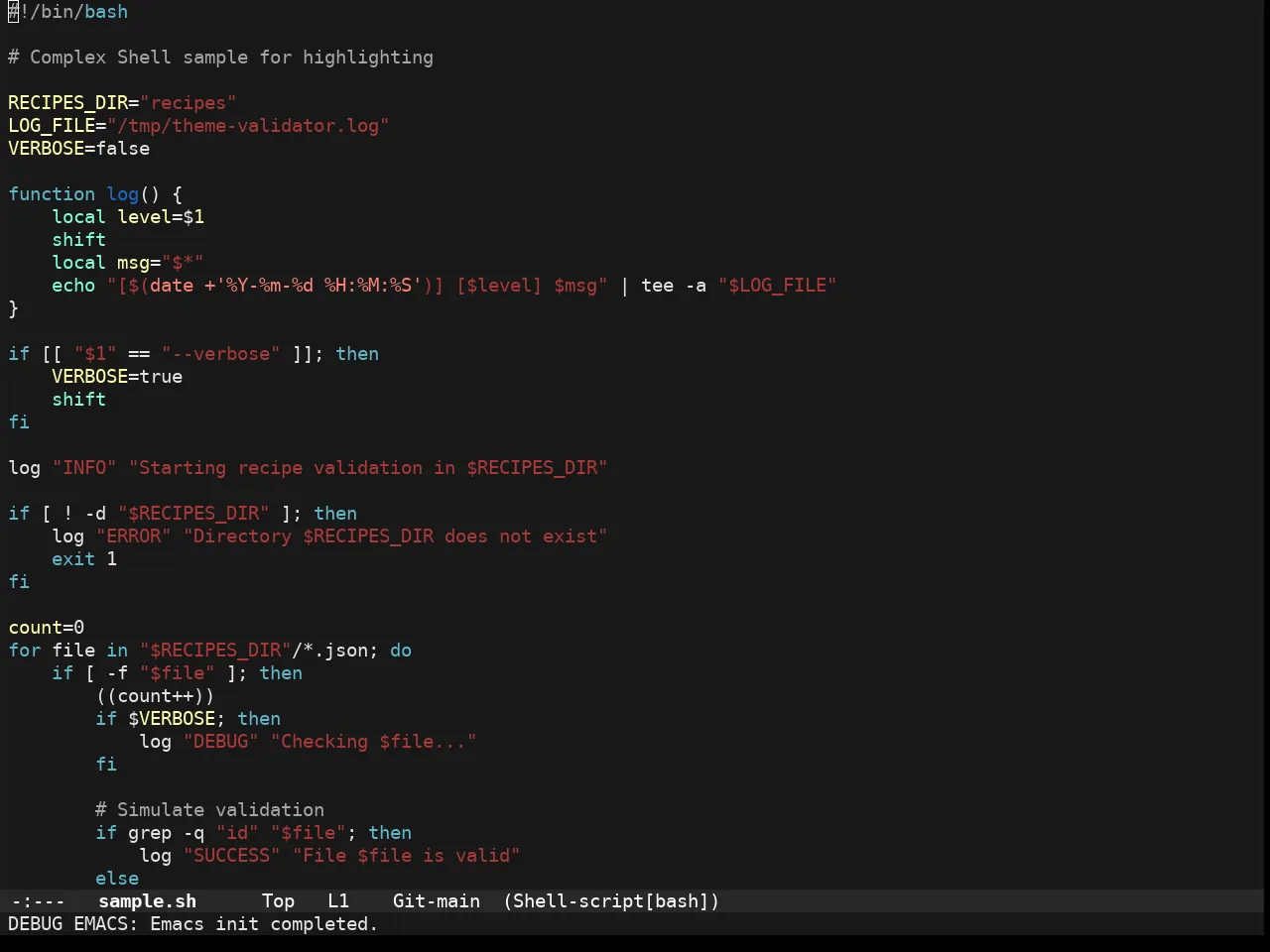The width and height of the screenshot is (1270, 952).
Task: Click 'if $VERBOSE; then' line
Action: click(188, 719)
